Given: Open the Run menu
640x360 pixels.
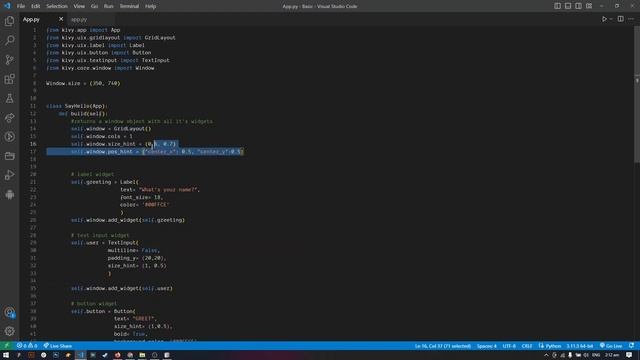Looking at the screenshot, I should [109, 6].
